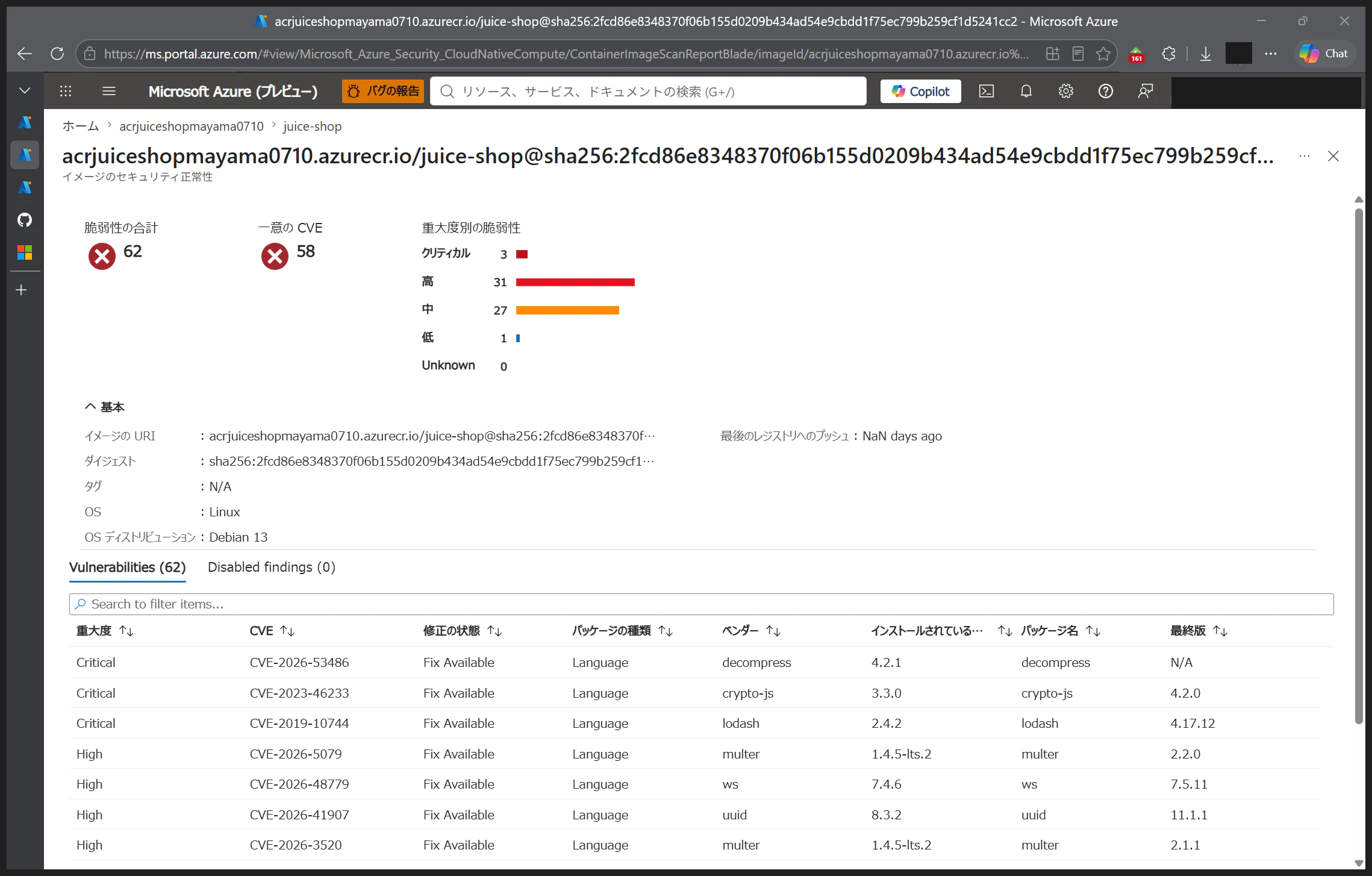Switch to Disabled findings (0) tab
This screenshot has height=876, width=1372.
[x=272, y=567]
